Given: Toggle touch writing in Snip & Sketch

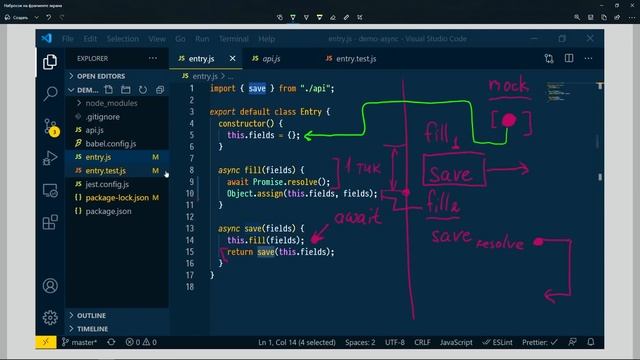Looking at the screenshot, I should coord(280,17).
